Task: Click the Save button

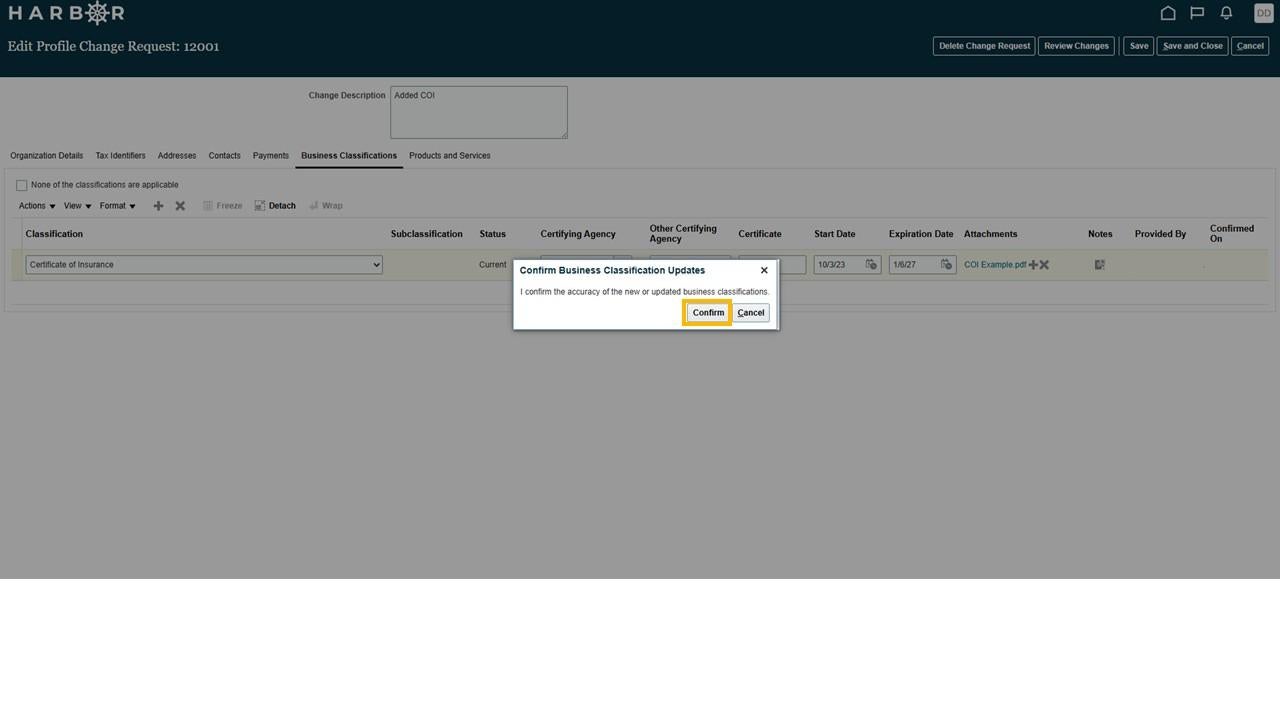Action: point(1139,46)
